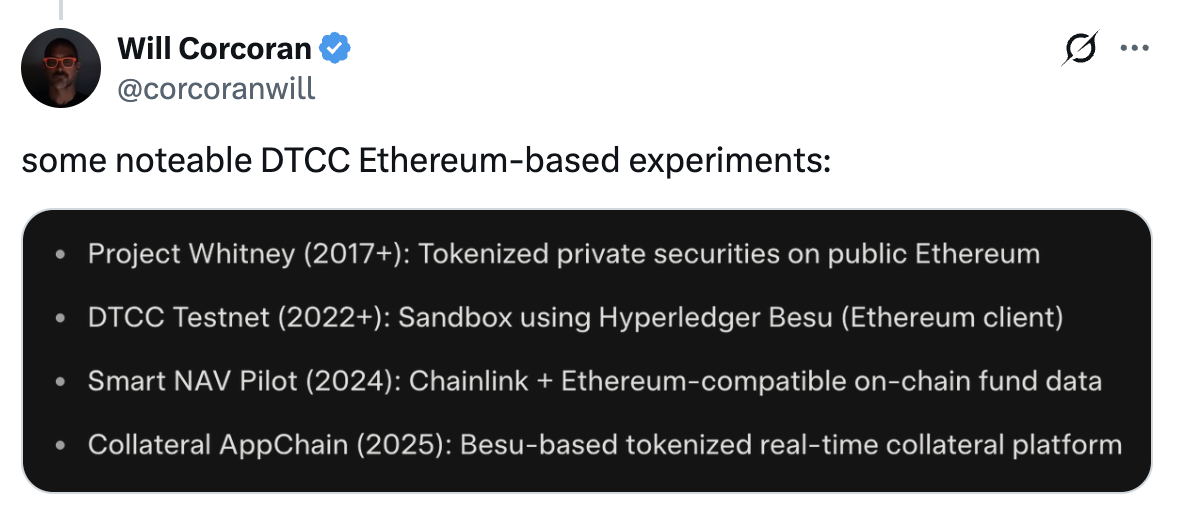Click the bullet before Collateral AppChain
This screenshot has width=1181, height=519.
[61, 445]
